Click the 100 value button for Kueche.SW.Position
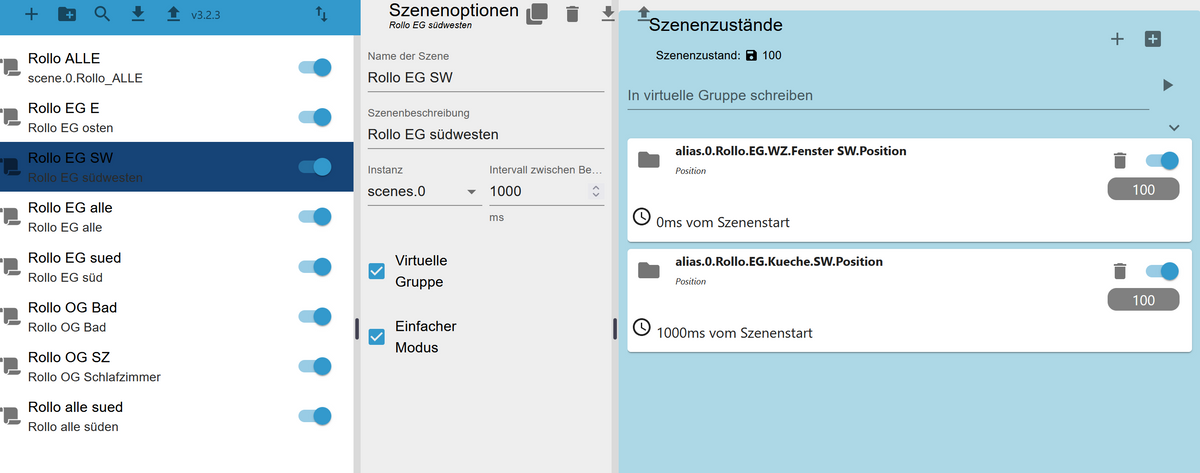Image resolution: width=1200 pixels, height=473 pixels. 1144,300
